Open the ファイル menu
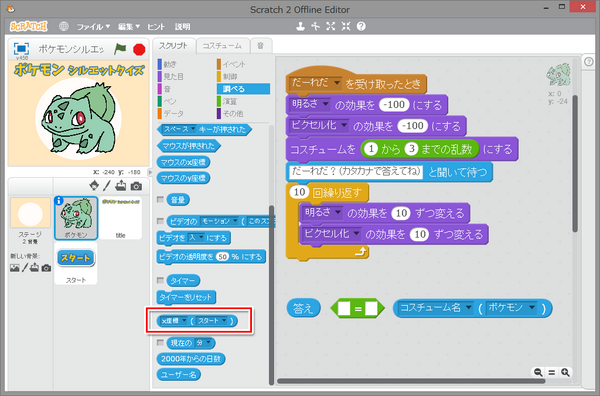 pos(93,26)
